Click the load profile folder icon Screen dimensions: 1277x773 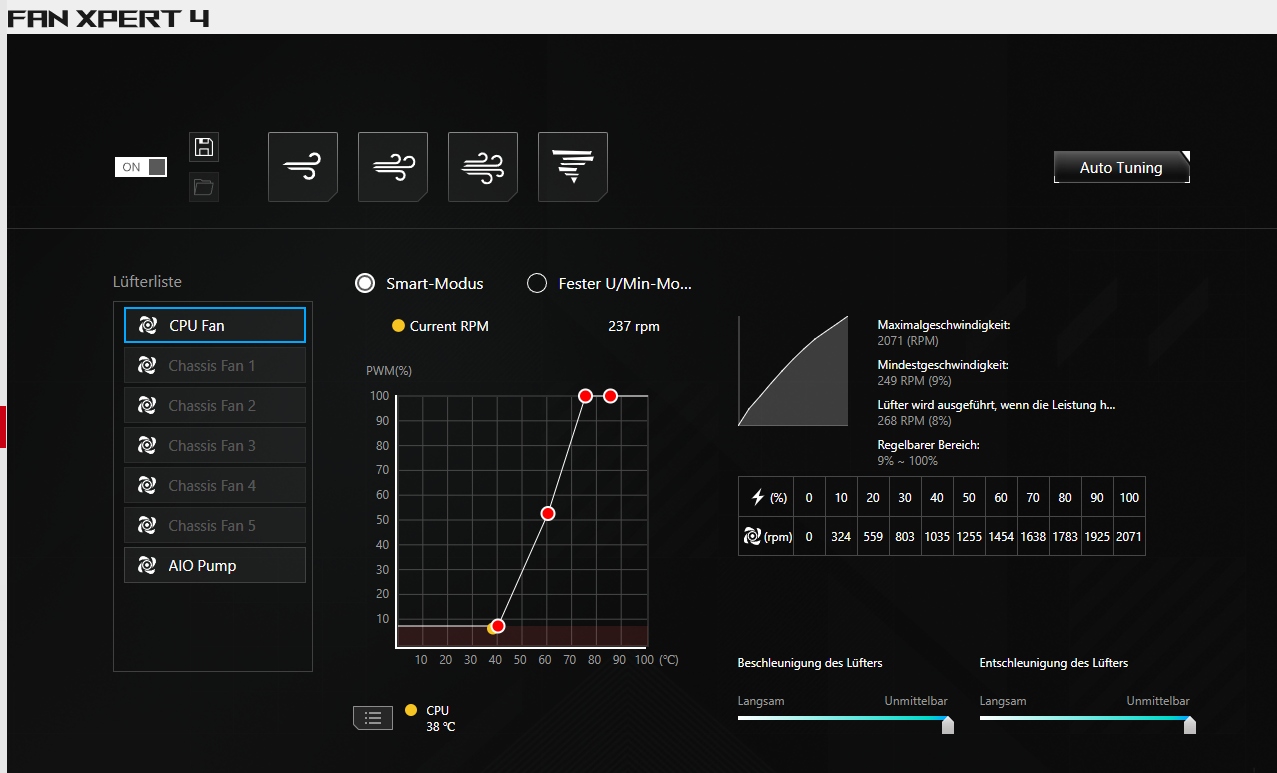click(204, 187)
